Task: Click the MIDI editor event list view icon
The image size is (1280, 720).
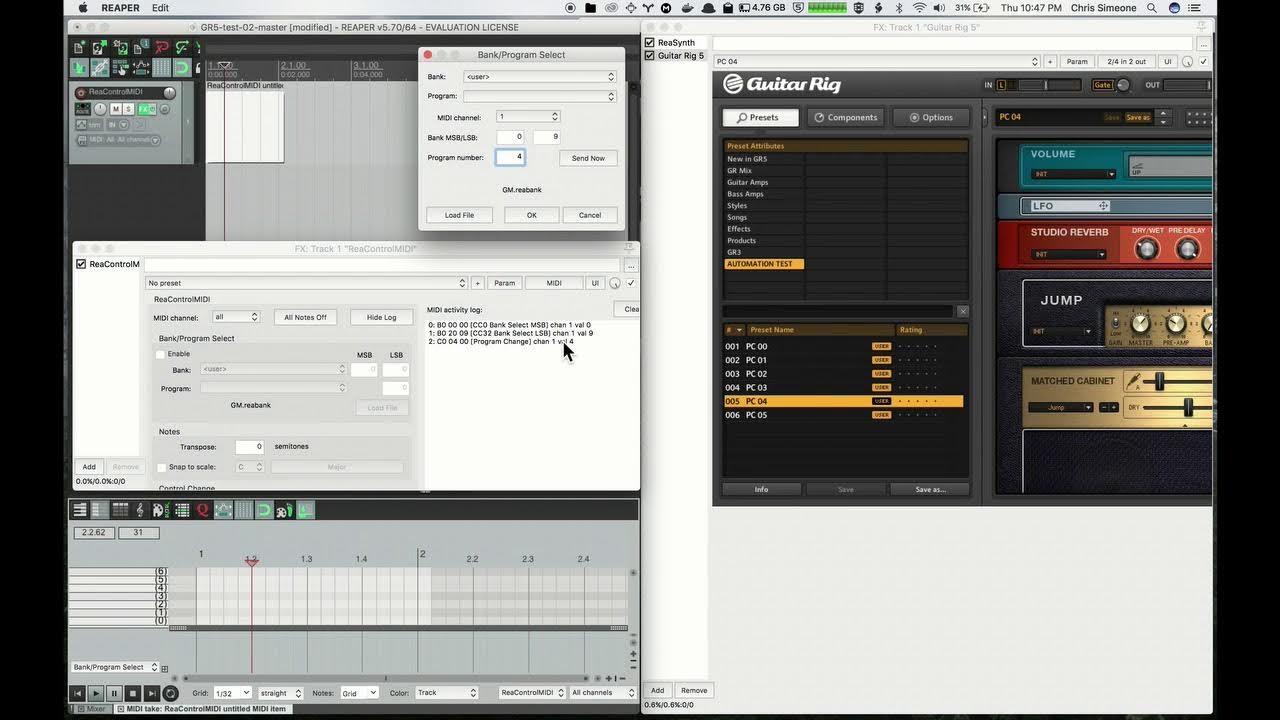Action: 120,510
